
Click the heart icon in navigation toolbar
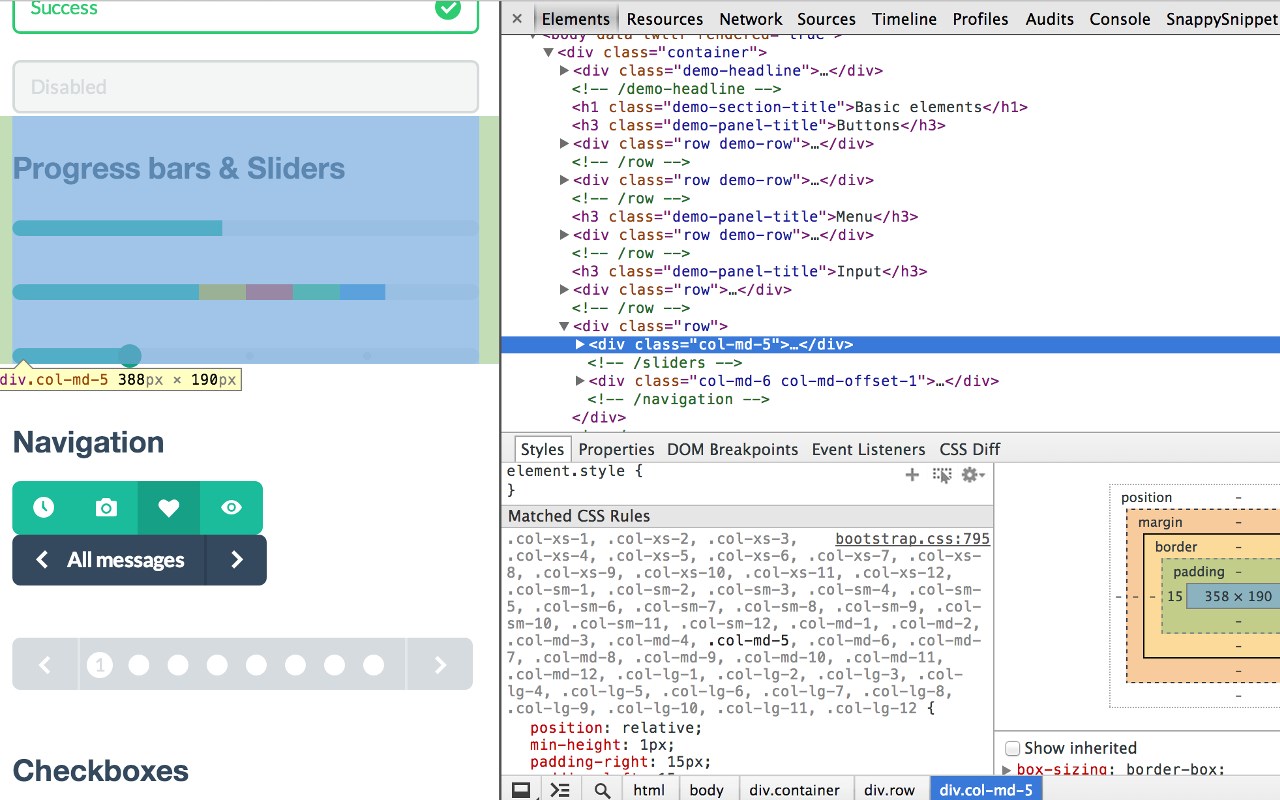169,508
